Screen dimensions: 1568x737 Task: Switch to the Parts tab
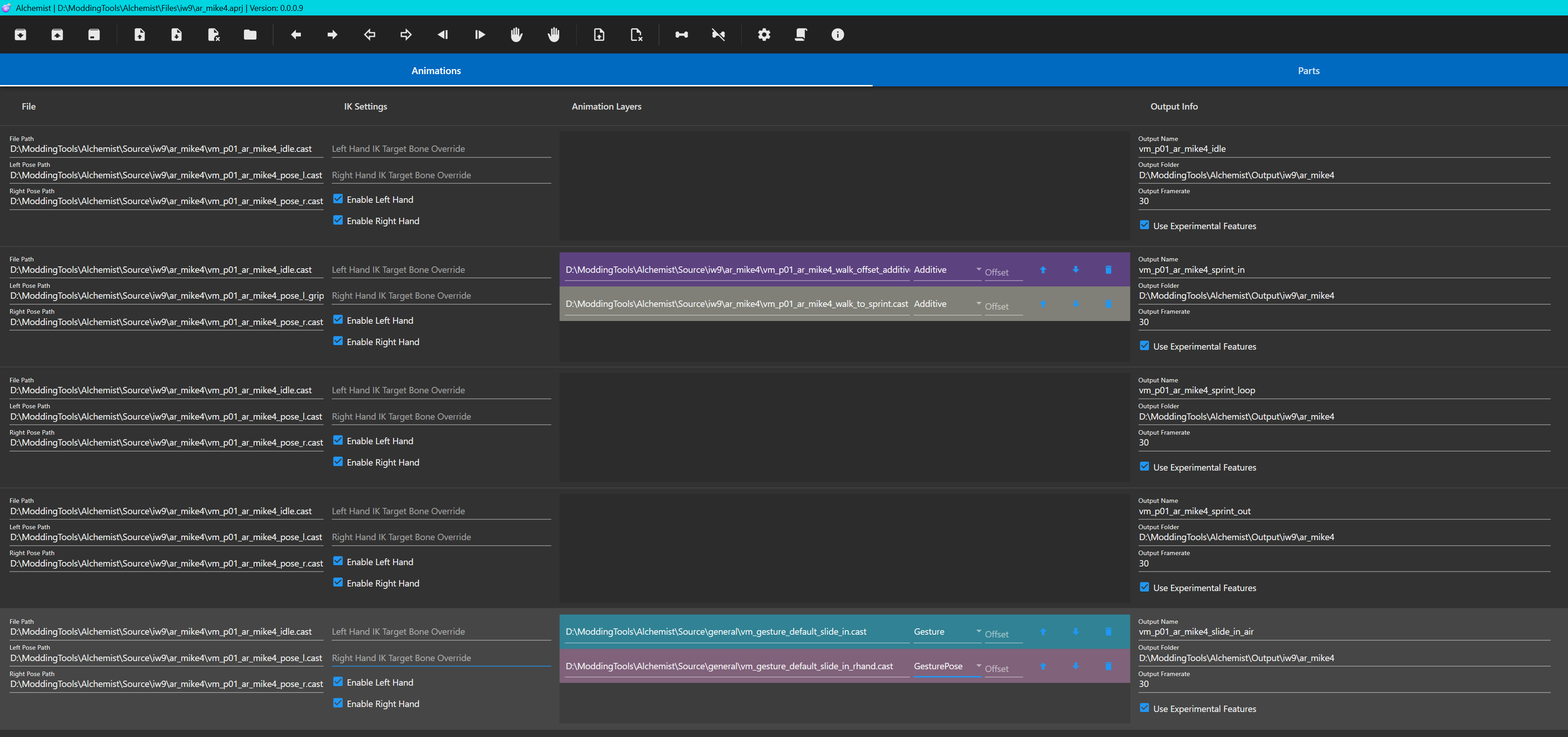[x=1308, y=70]
